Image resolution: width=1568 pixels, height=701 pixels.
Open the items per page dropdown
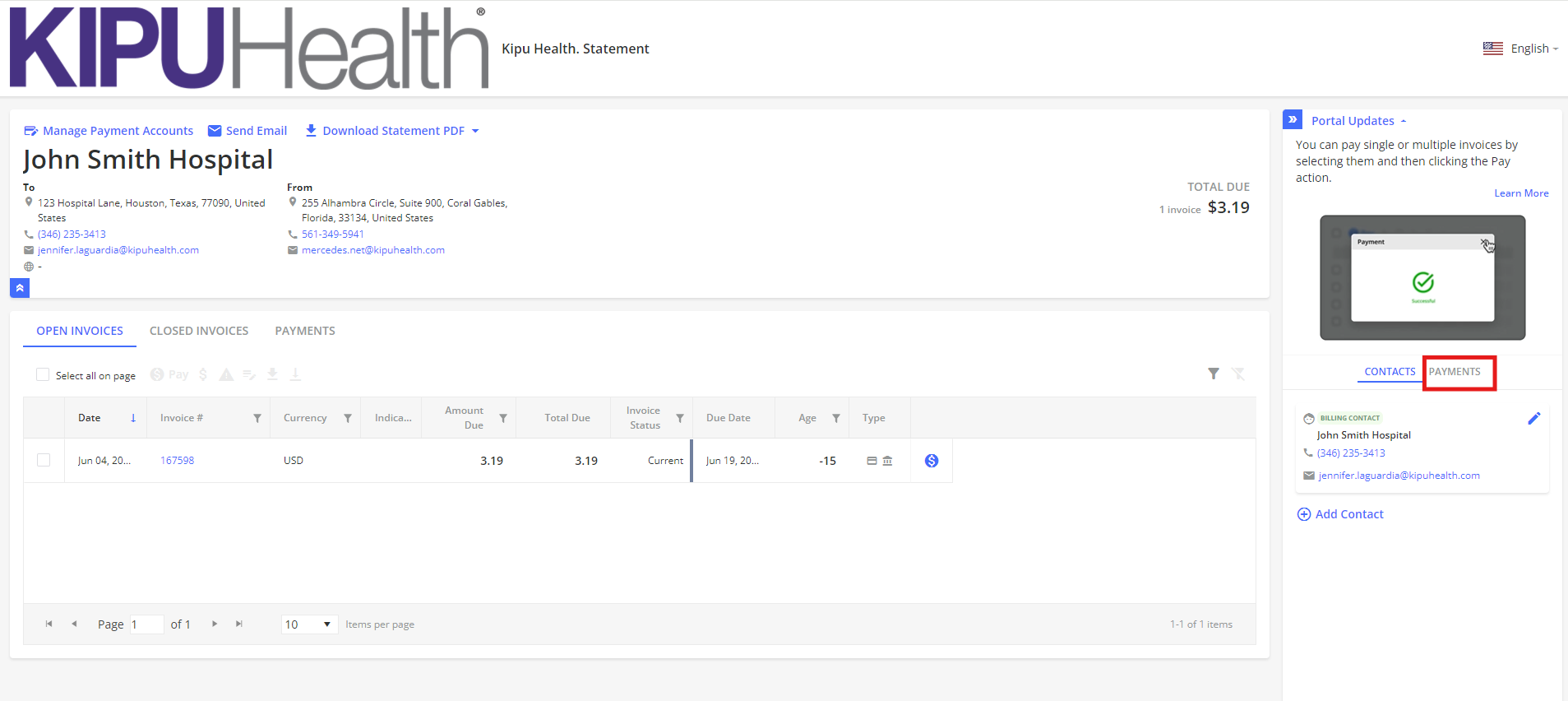pyautogui.click(x=310, y=624)
